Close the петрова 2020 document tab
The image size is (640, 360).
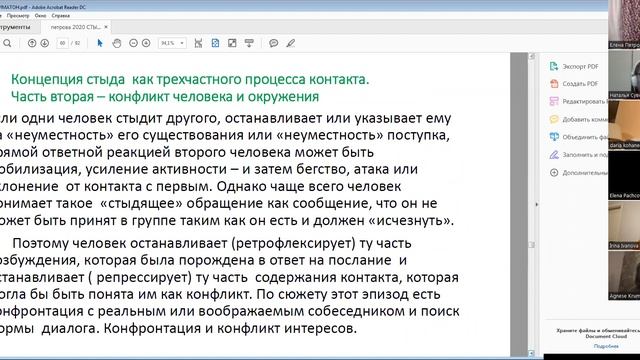(106, 27)
